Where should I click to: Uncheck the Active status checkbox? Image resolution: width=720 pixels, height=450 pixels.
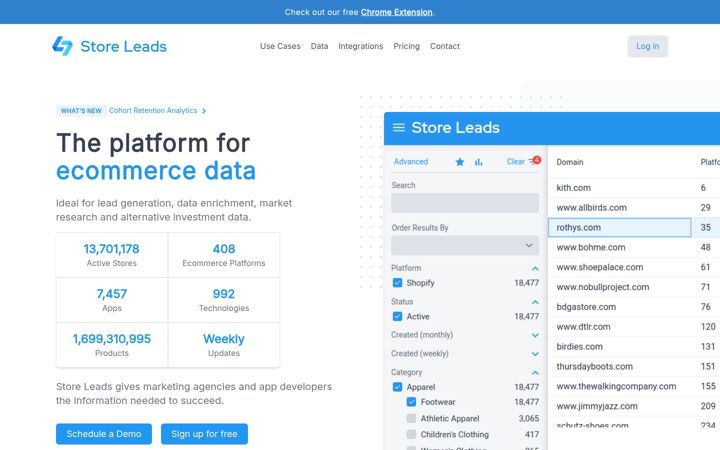(398, 316)
